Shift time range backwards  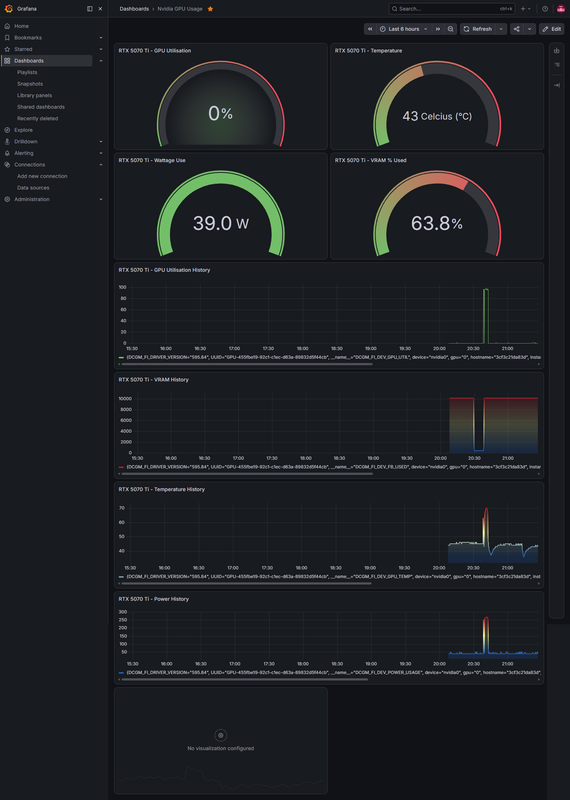pyautogui.click(x=370, y=29)
